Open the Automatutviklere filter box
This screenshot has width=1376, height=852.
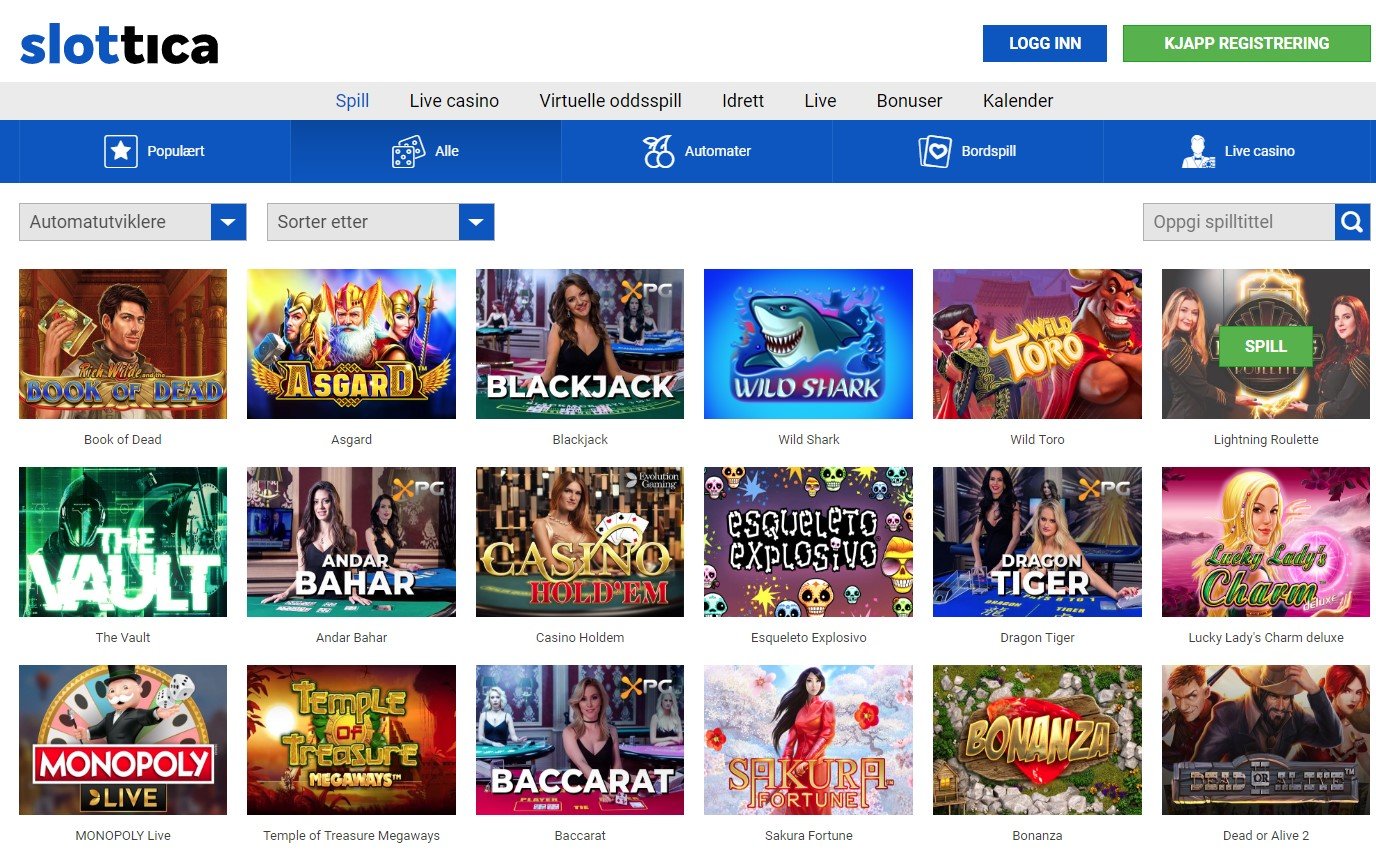(115, 221)
